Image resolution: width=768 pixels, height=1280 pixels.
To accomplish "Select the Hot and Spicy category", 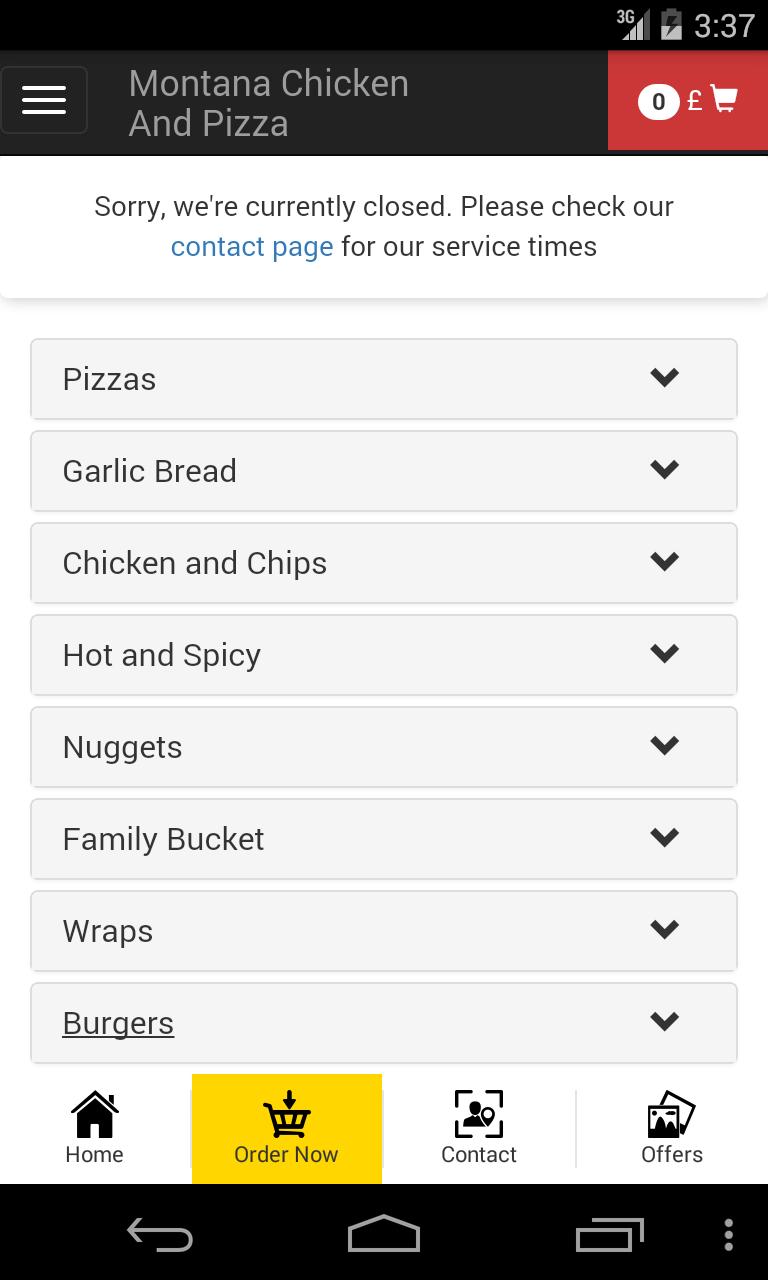I will [x=162, y=655].
